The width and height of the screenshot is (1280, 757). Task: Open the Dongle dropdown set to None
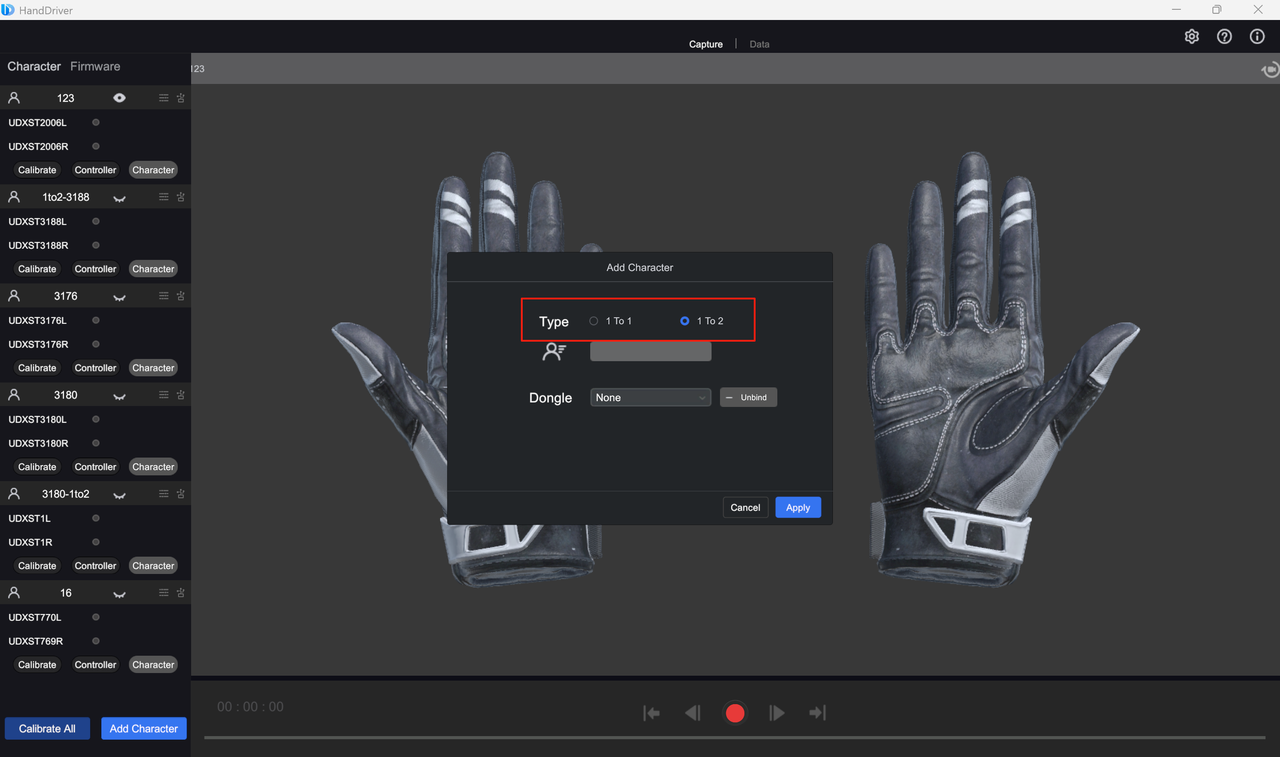650,398
